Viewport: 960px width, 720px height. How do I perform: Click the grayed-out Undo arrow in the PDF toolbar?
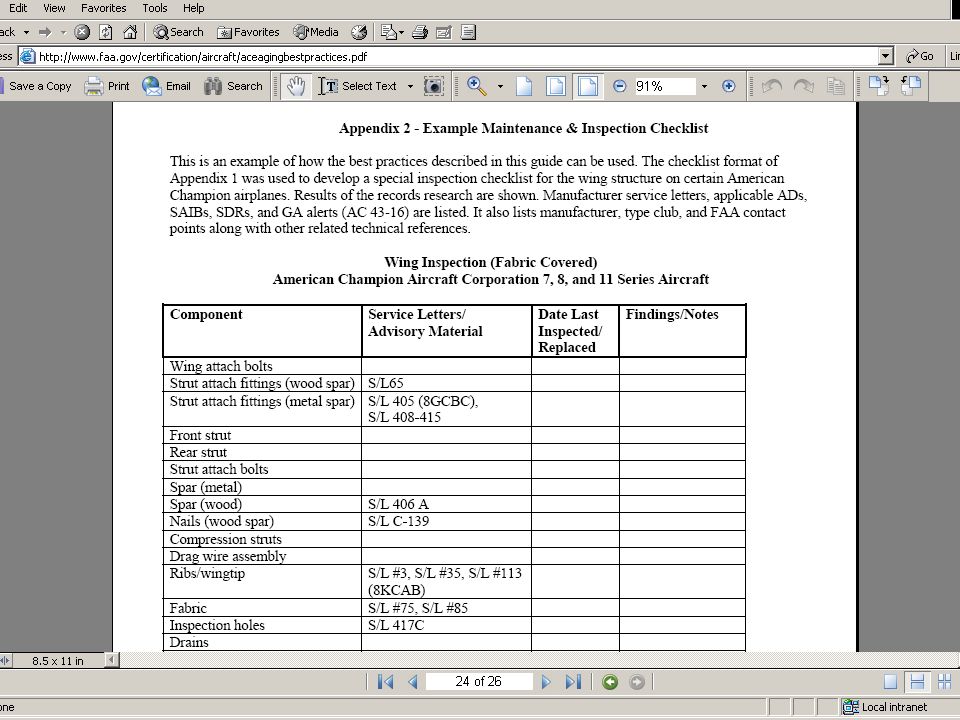[772, 86]
